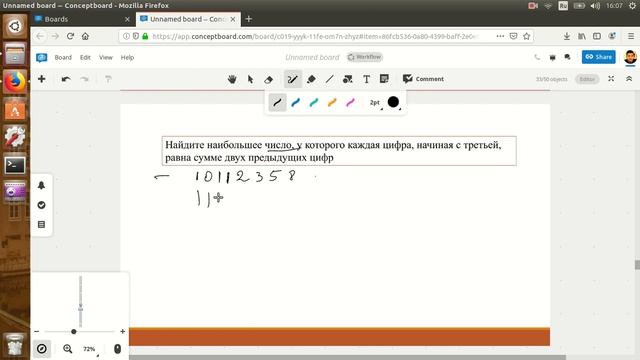Open the Firefox downloads arrow
The height and width of the screenshot is (360, 640).
(x=567, y=36)
